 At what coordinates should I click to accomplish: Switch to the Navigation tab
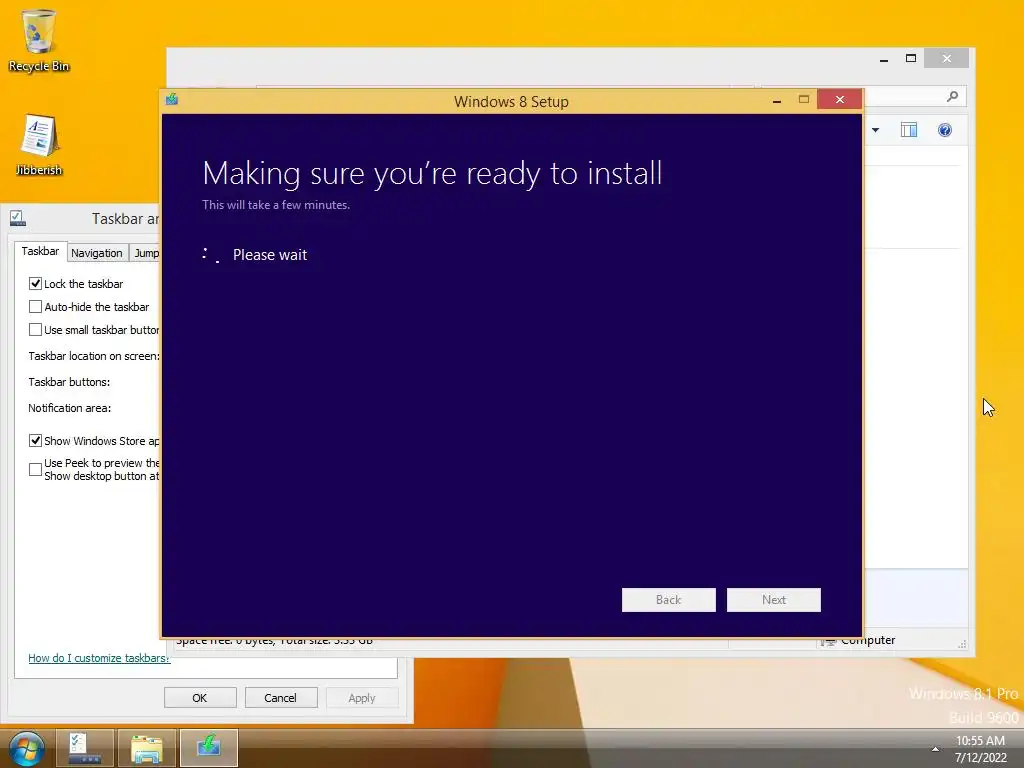point(97,253)
